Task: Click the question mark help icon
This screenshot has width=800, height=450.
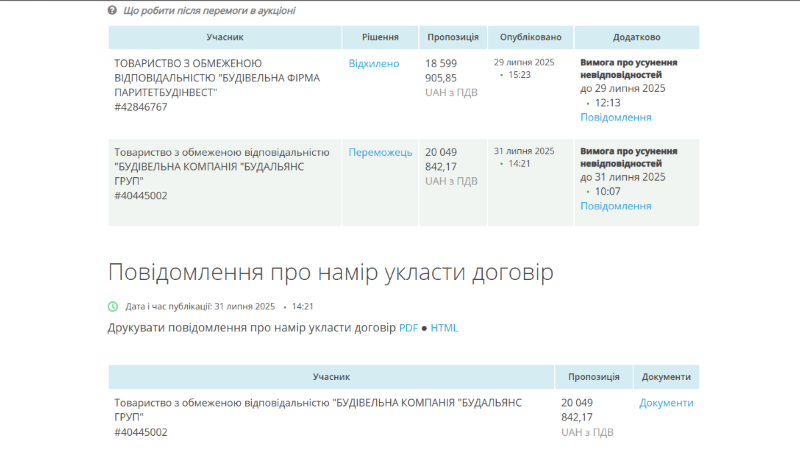Action: [x=113, y=10]
